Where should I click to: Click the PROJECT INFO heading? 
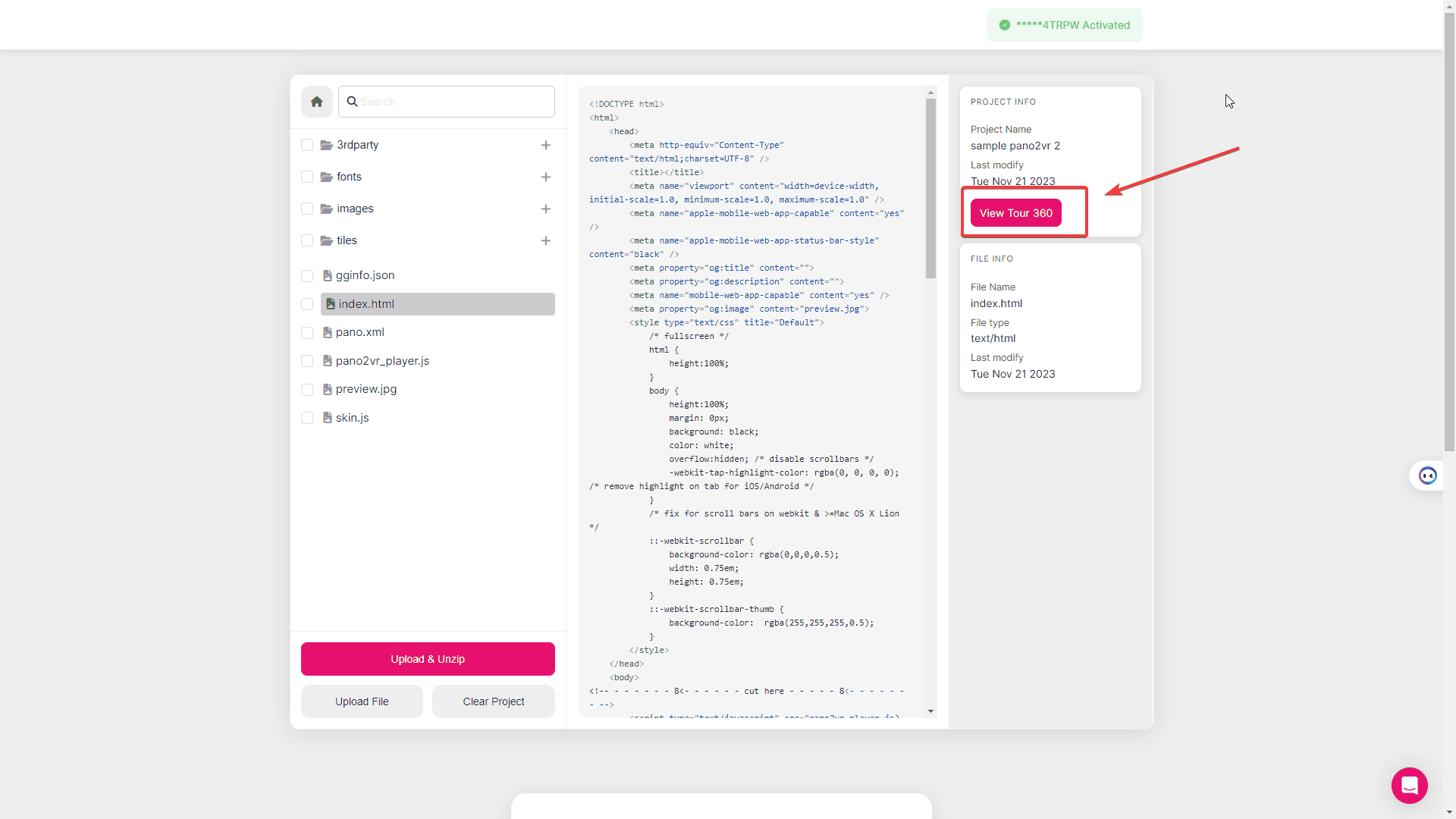point(1003,102)
